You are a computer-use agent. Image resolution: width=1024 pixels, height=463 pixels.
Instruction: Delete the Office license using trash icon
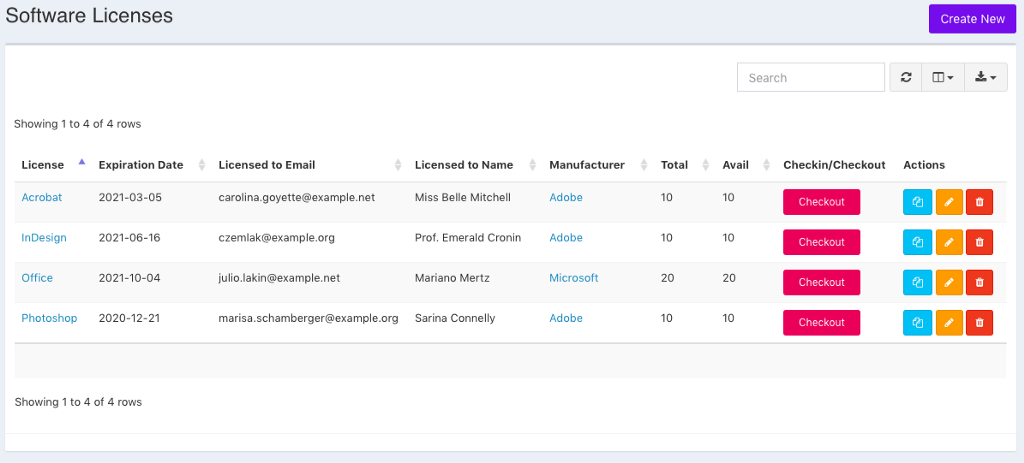click(x=979, y=282)
